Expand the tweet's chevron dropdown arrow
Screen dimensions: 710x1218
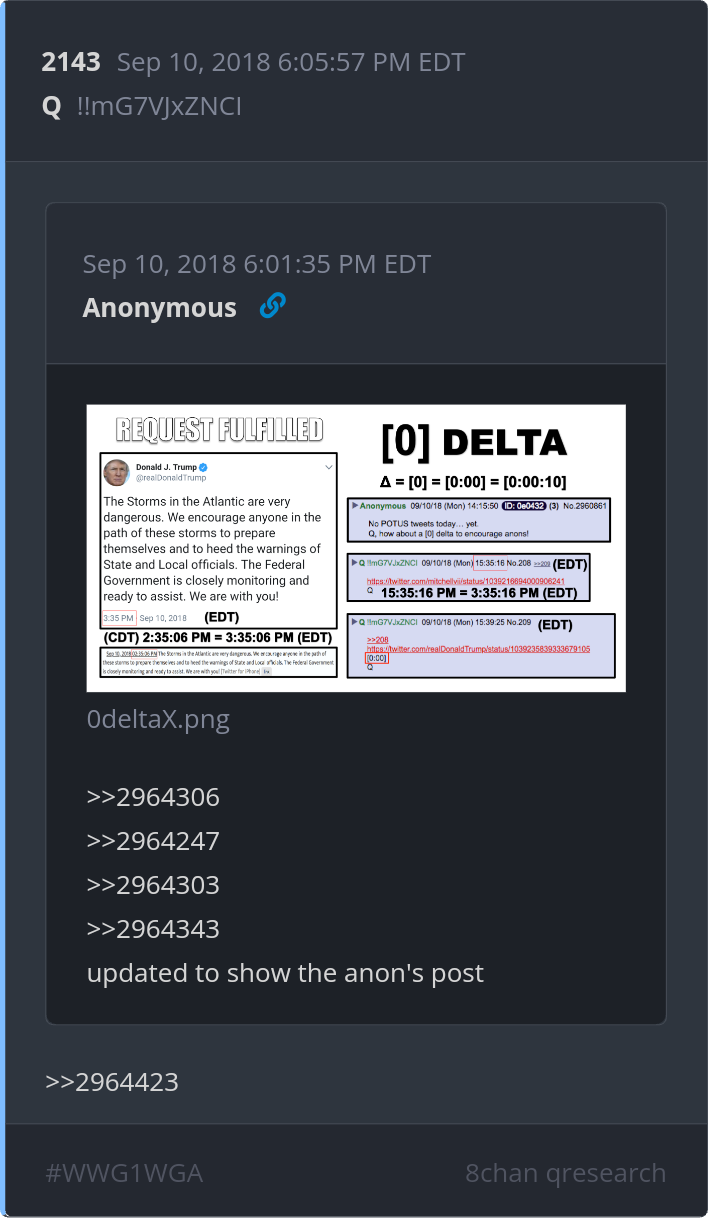coord(328,467)
